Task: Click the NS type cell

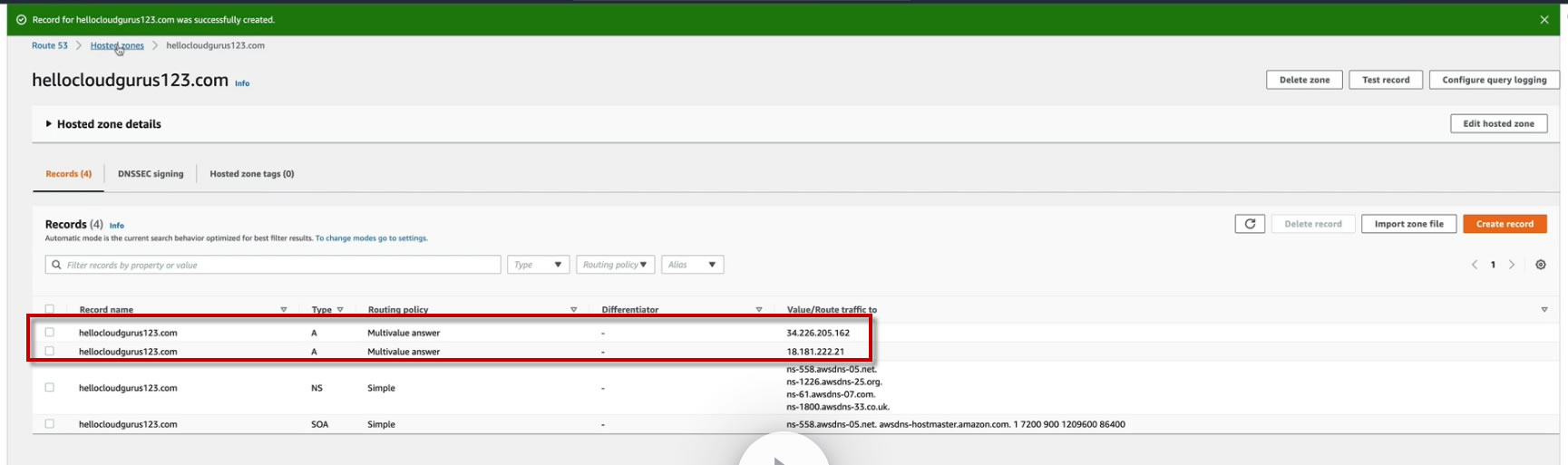Action: pos(317,388)
